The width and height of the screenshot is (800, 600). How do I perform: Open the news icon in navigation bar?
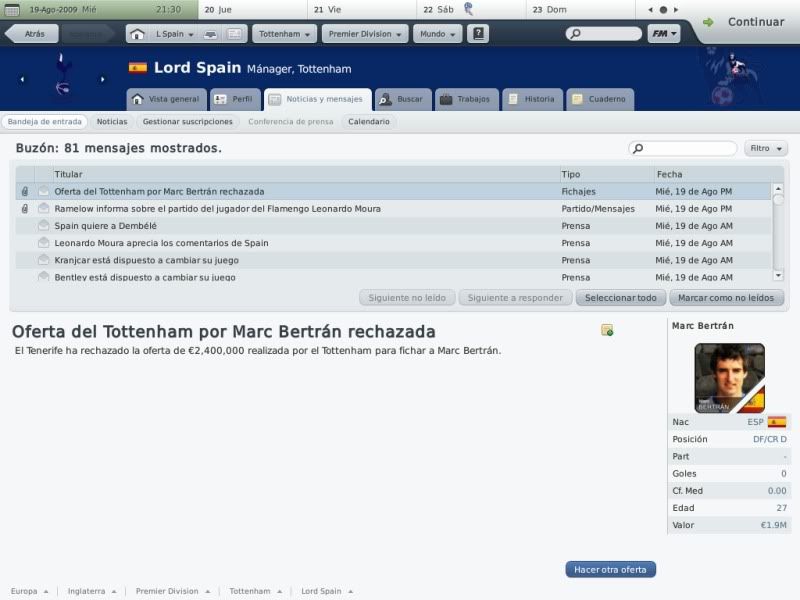pyautogui.click(x=234, y=34)
